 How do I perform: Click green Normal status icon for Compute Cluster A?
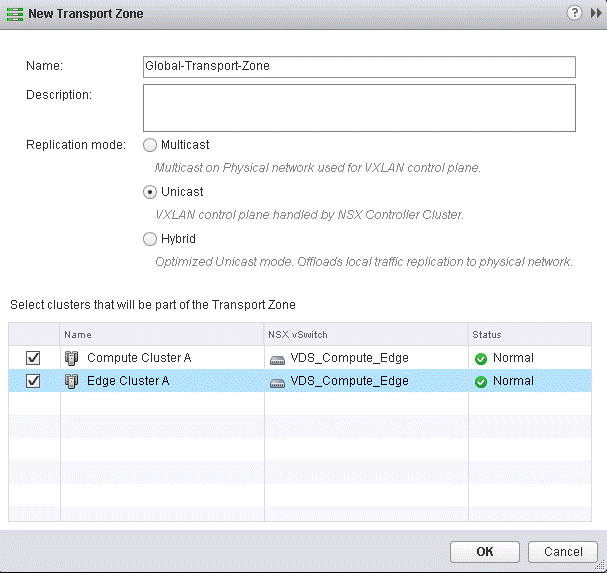tap(481, 358)
